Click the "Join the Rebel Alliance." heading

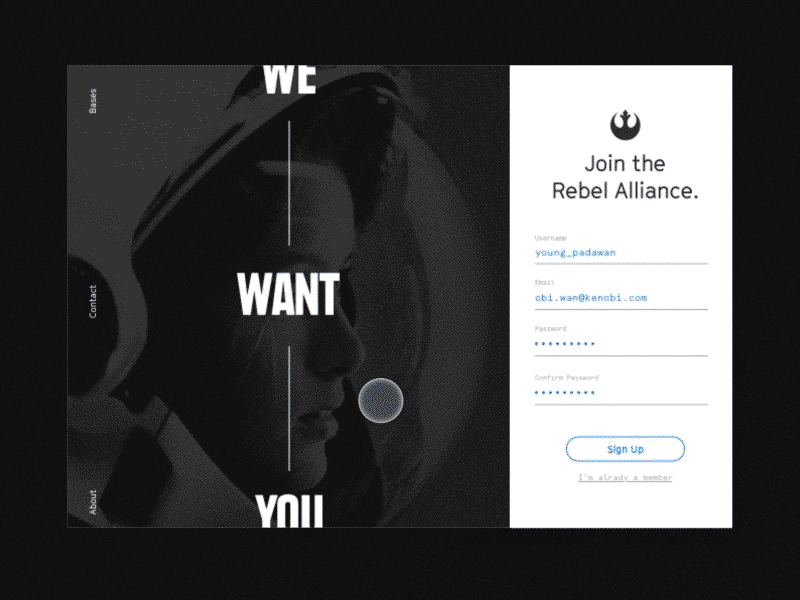(625, 177)
